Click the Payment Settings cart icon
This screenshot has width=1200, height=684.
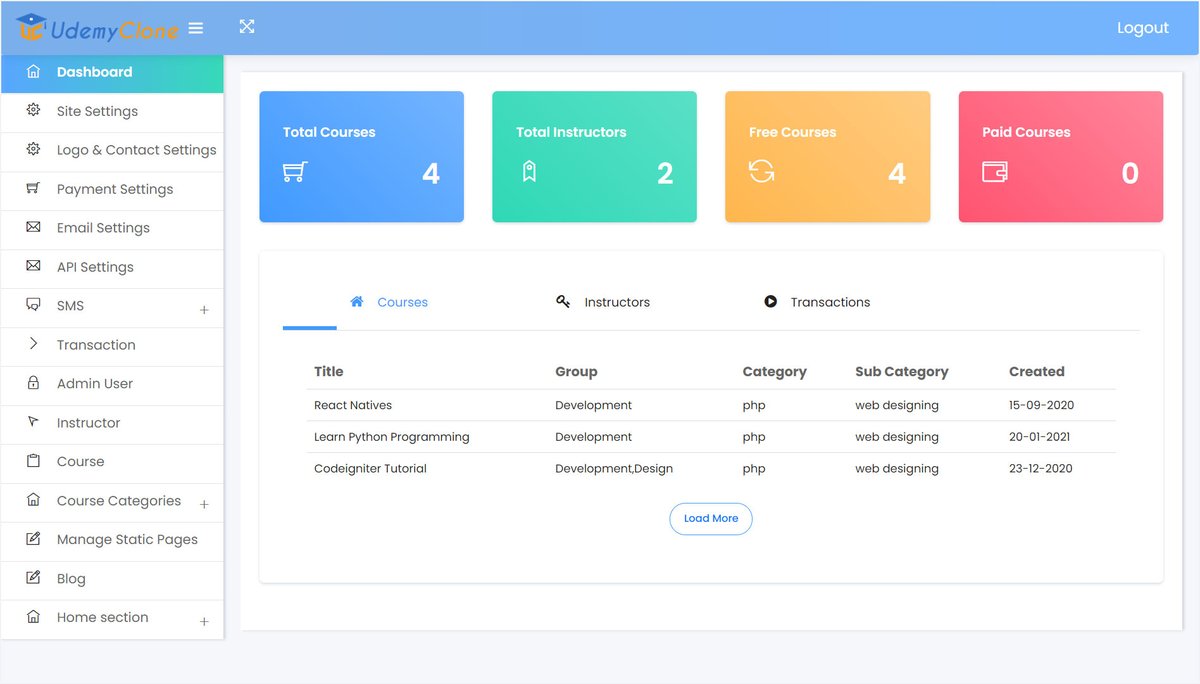(x=33, y=188)
